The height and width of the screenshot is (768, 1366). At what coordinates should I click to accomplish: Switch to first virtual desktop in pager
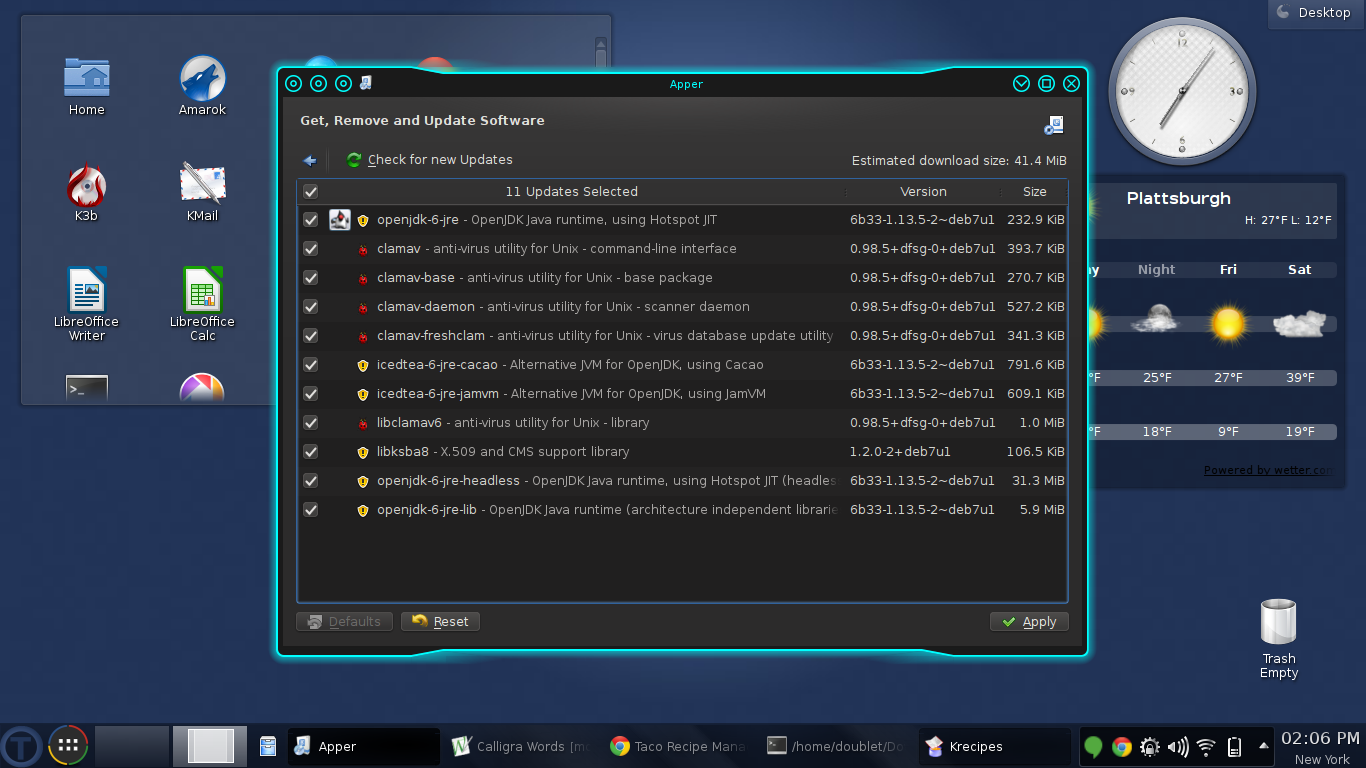[x=132, y=746]
